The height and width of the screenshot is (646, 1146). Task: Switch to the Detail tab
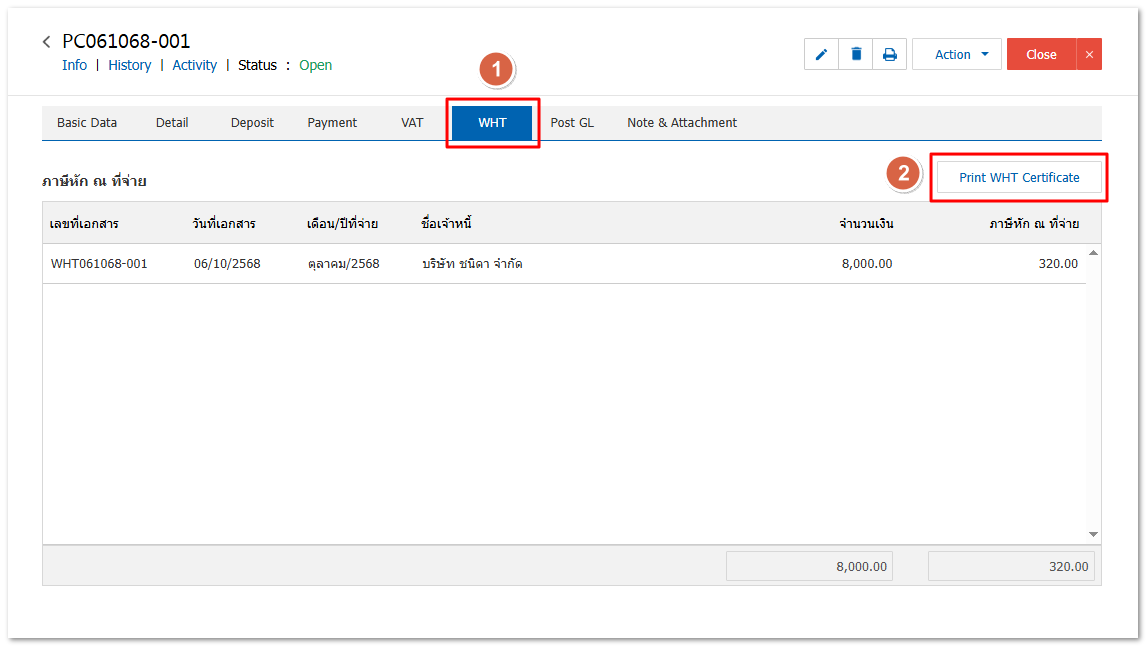[x=172, y=123]
